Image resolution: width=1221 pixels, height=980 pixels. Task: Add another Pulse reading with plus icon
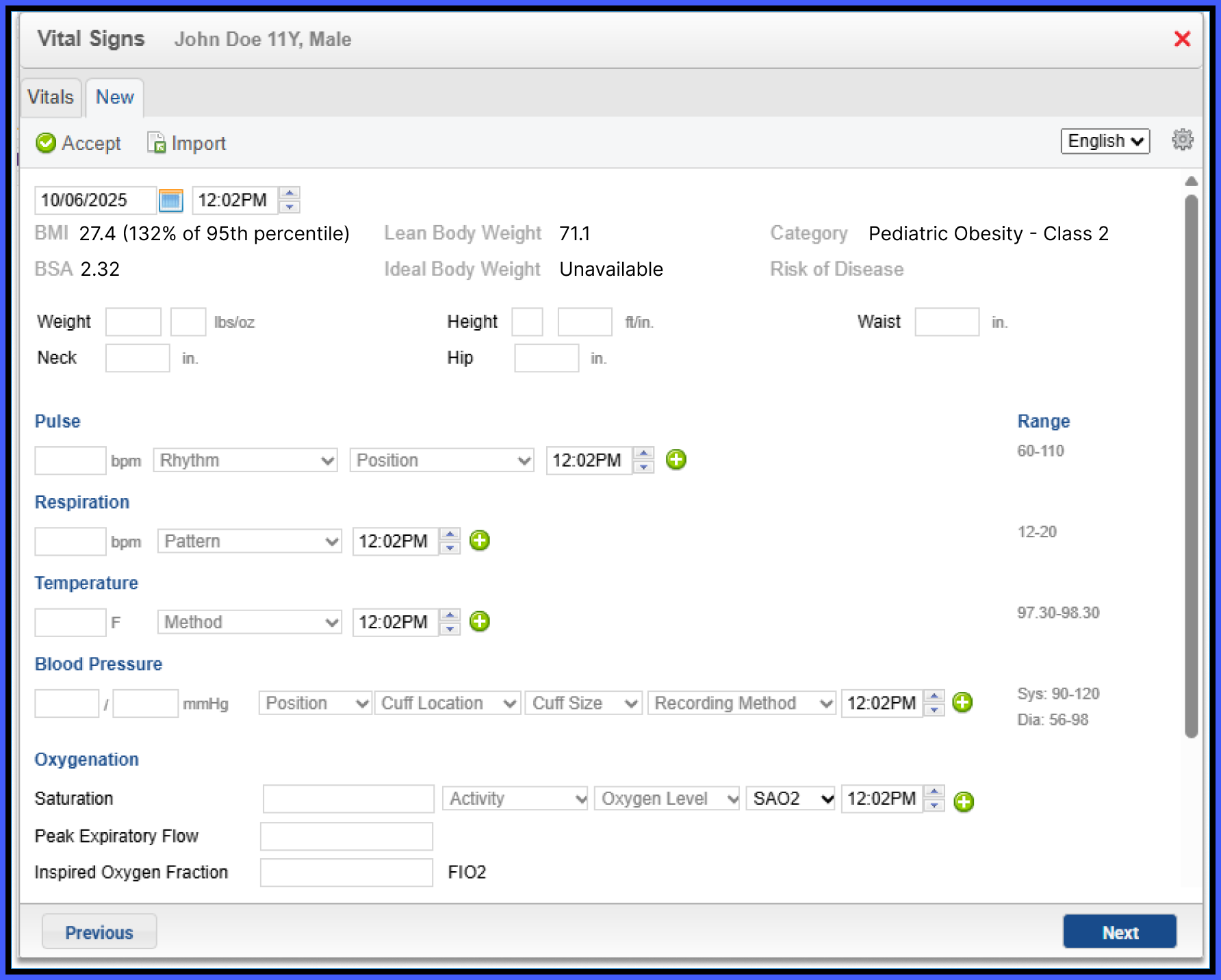point(676,459)
